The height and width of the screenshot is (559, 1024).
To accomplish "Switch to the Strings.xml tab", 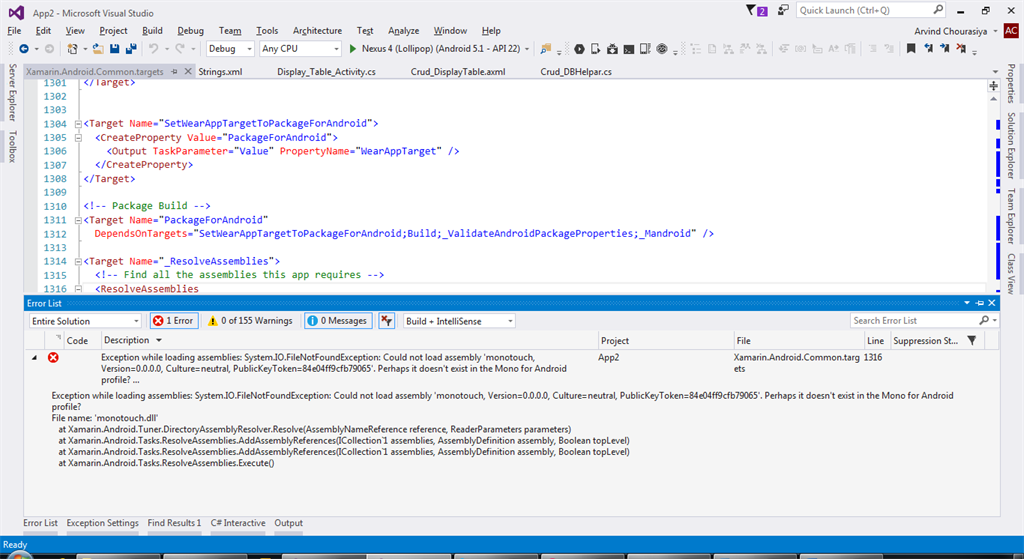I will pyautogui.click(x=220, y=72).
